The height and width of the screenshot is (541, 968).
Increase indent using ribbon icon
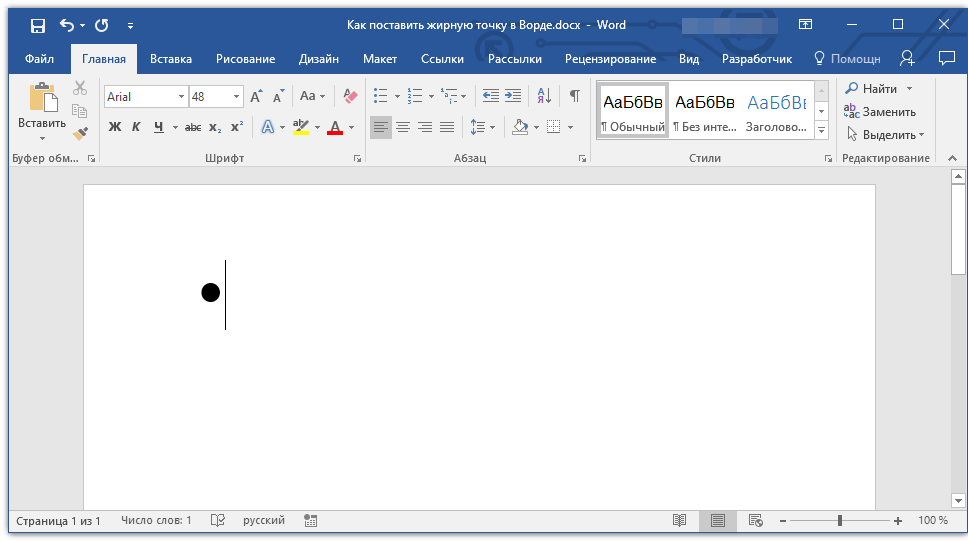click(x=513, y=96)
